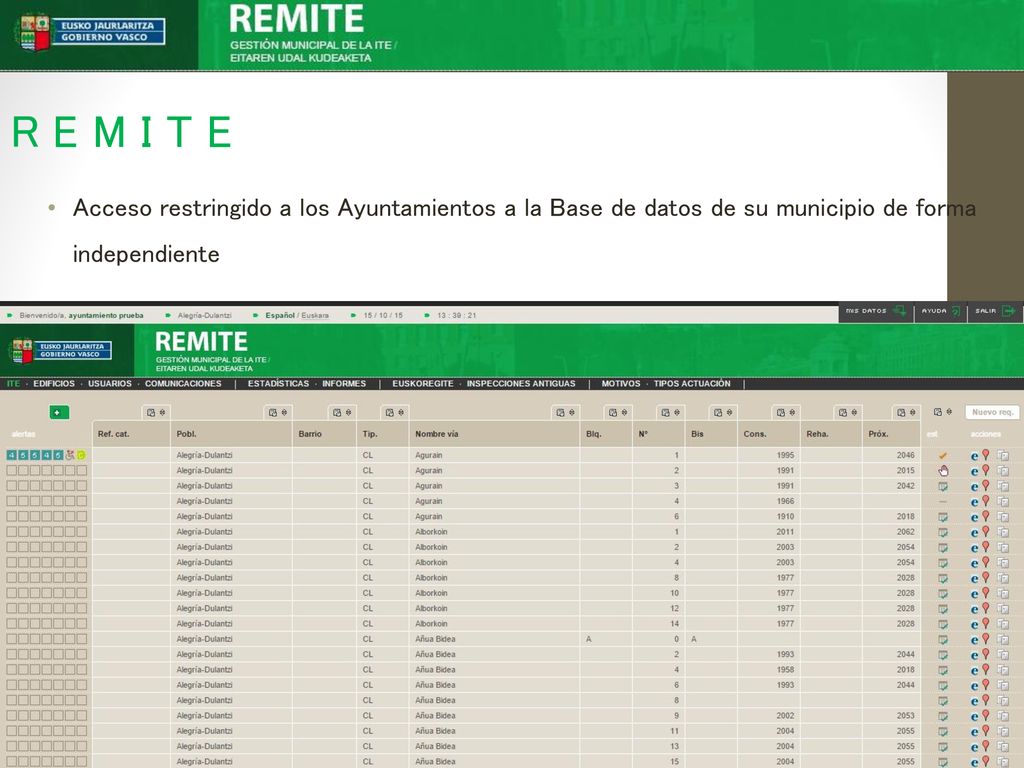Viewport: 1024px width, 768px height.
Task: Click the Nuevo req. button
Action: (x=993, y=412)
